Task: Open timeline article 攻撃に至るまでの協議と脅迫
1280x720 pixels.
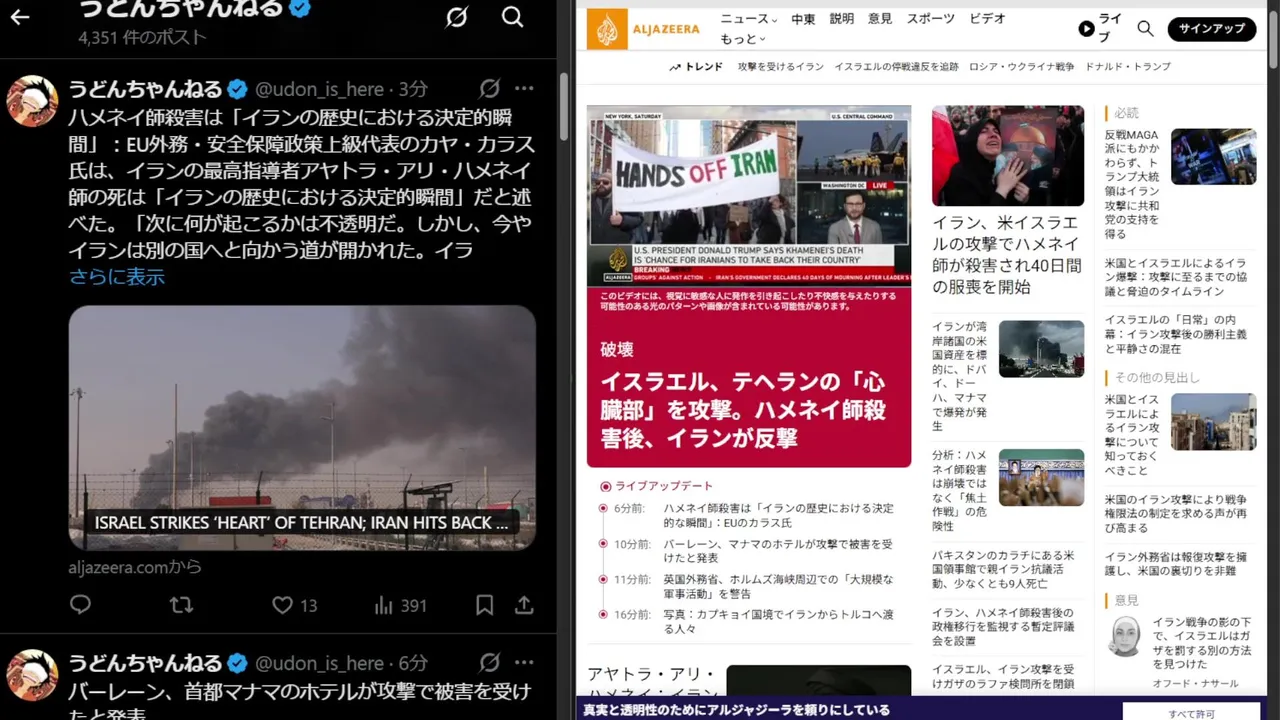Action: 1176,277
